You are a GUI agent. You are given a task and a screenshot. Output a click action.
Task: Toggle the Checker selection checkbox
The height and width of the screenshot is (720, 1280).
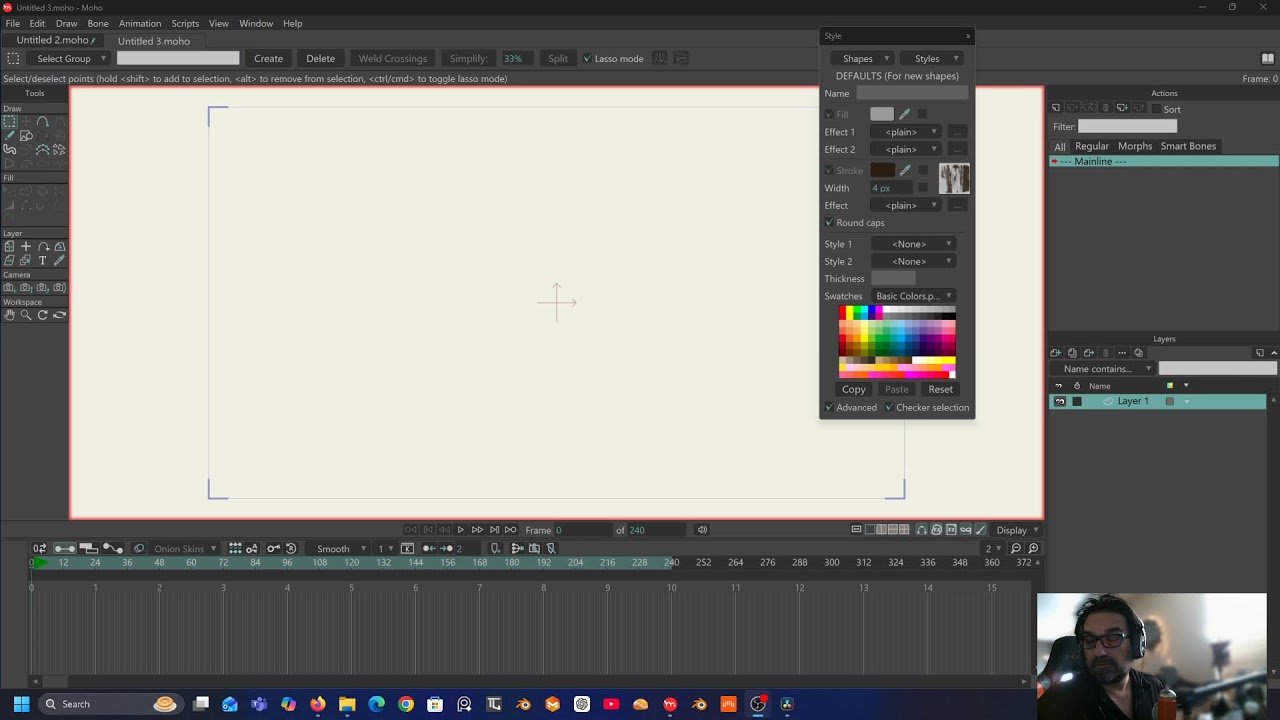(889, 407)
